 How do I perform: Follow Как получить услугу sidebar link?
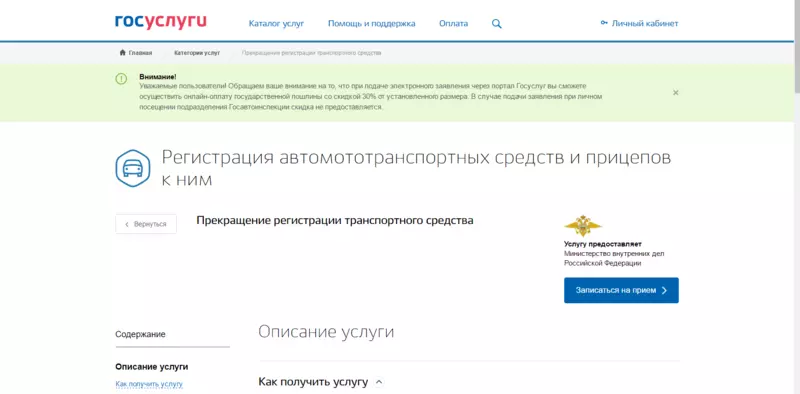pyautogui.click(x=149, y=384)
